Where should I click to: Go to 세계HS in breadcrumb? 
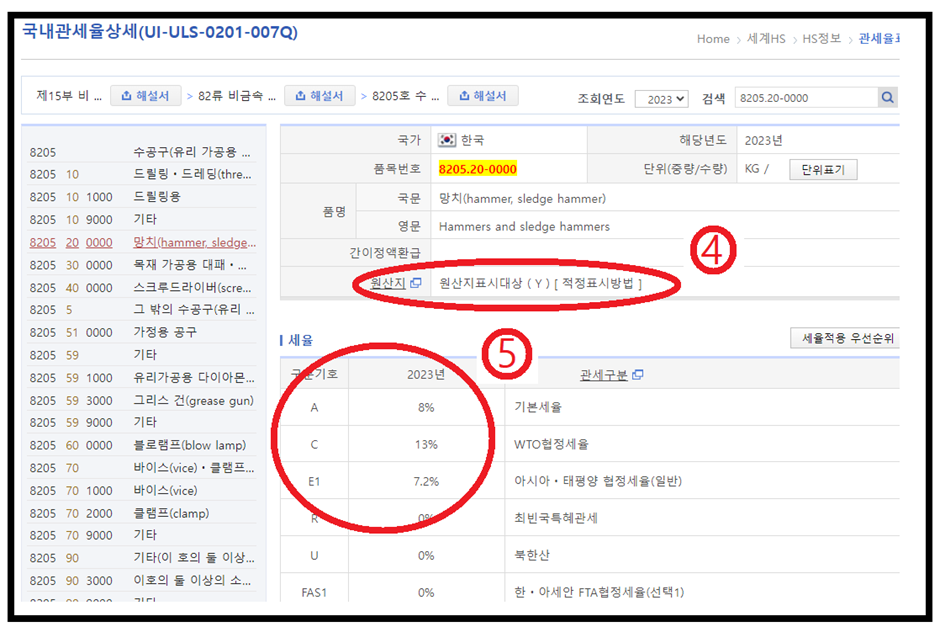[x=766, y=39]
